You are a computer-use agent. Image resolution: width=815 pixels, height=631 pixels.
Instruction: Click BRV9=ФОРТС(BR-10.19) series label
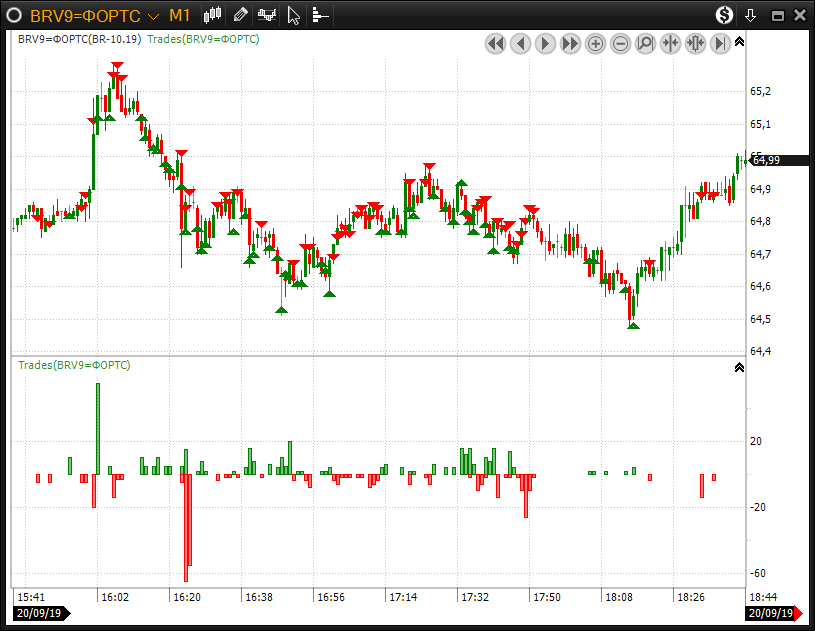(x=79, y=39)
